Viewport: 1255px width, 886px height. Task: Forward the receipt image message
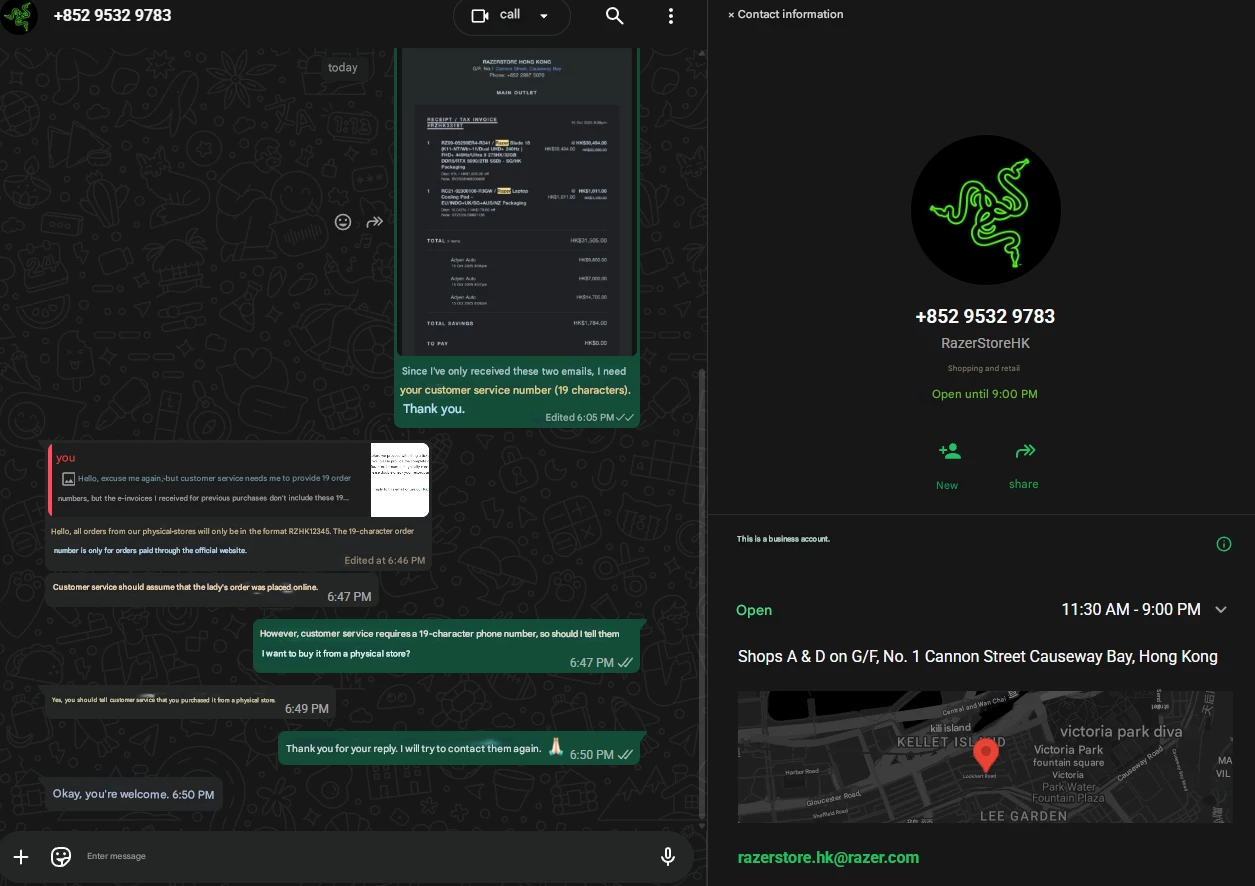click(x=375, y=222)
